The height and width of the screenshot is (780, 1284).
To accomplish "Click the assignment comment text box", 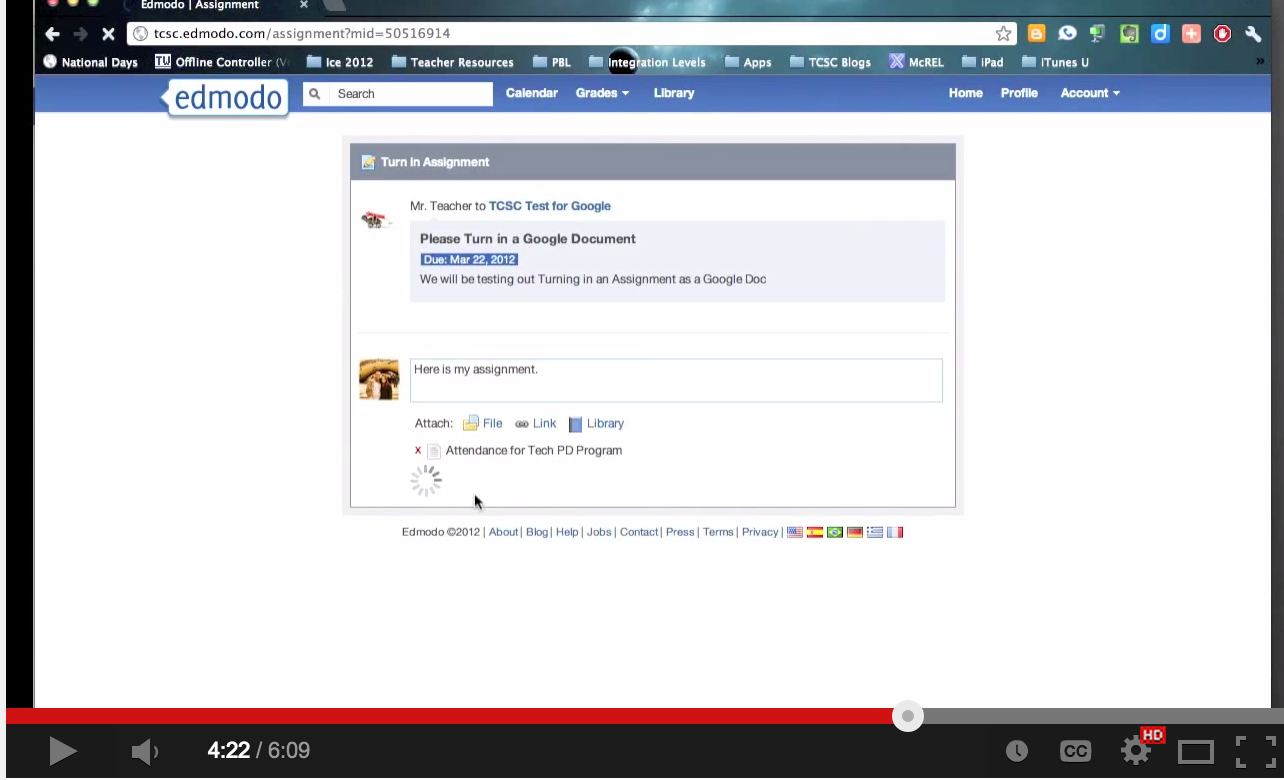I will pos(676,380).
